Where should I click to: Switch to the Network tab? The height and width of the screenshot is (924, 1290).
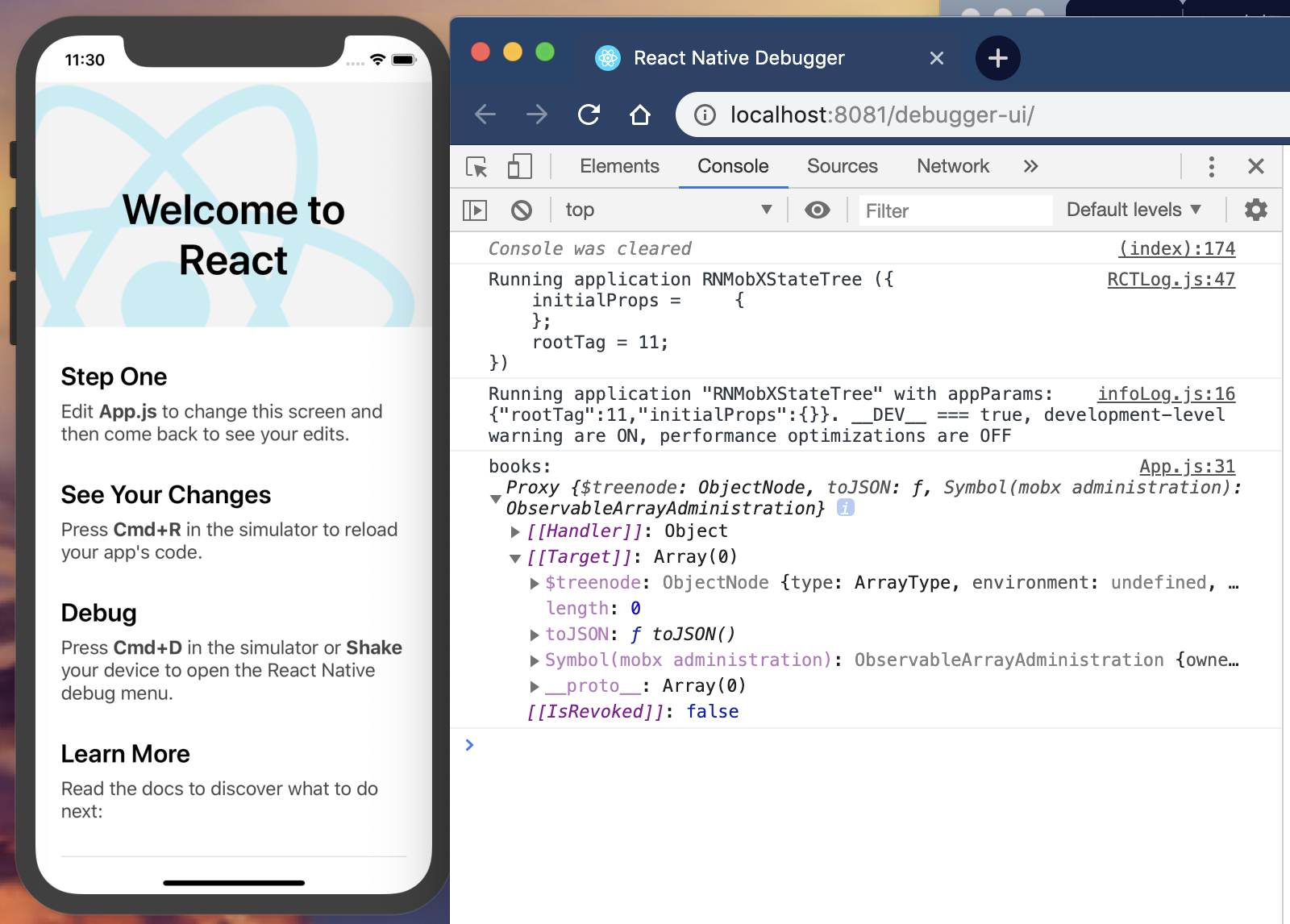pos(952,167)
